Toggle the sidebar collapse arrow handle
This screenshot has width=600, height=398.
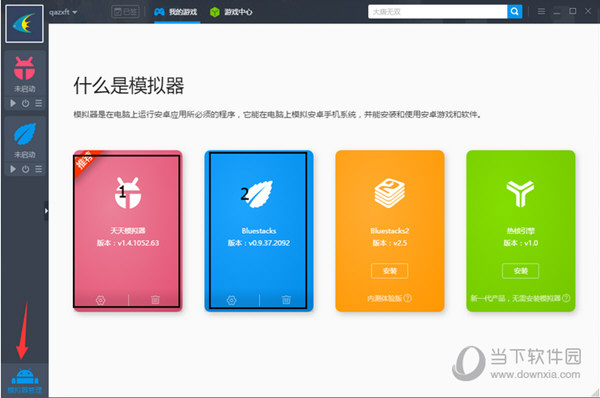click(x=46, y=211)
